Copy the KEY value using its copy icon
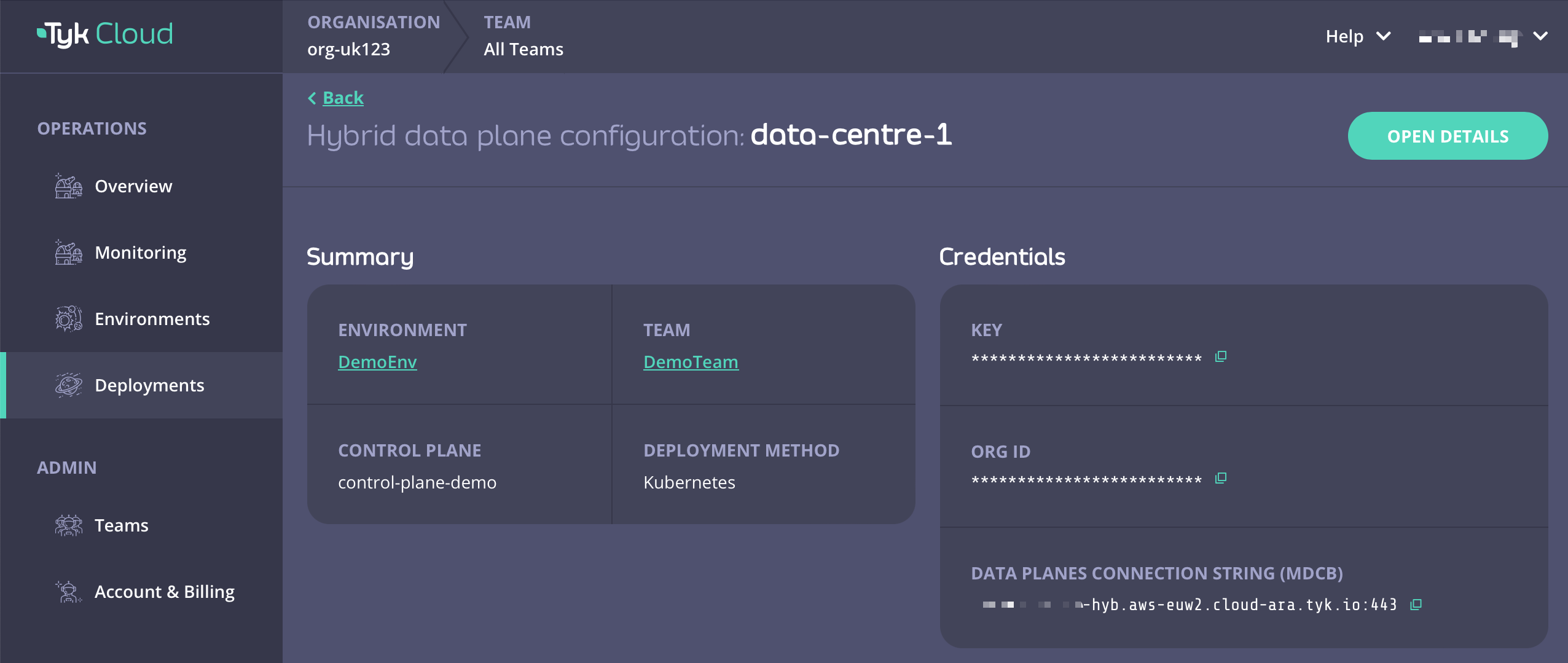Image resolution: width=1568 pixels, height=663 pixels. [x=1220, y=356]
